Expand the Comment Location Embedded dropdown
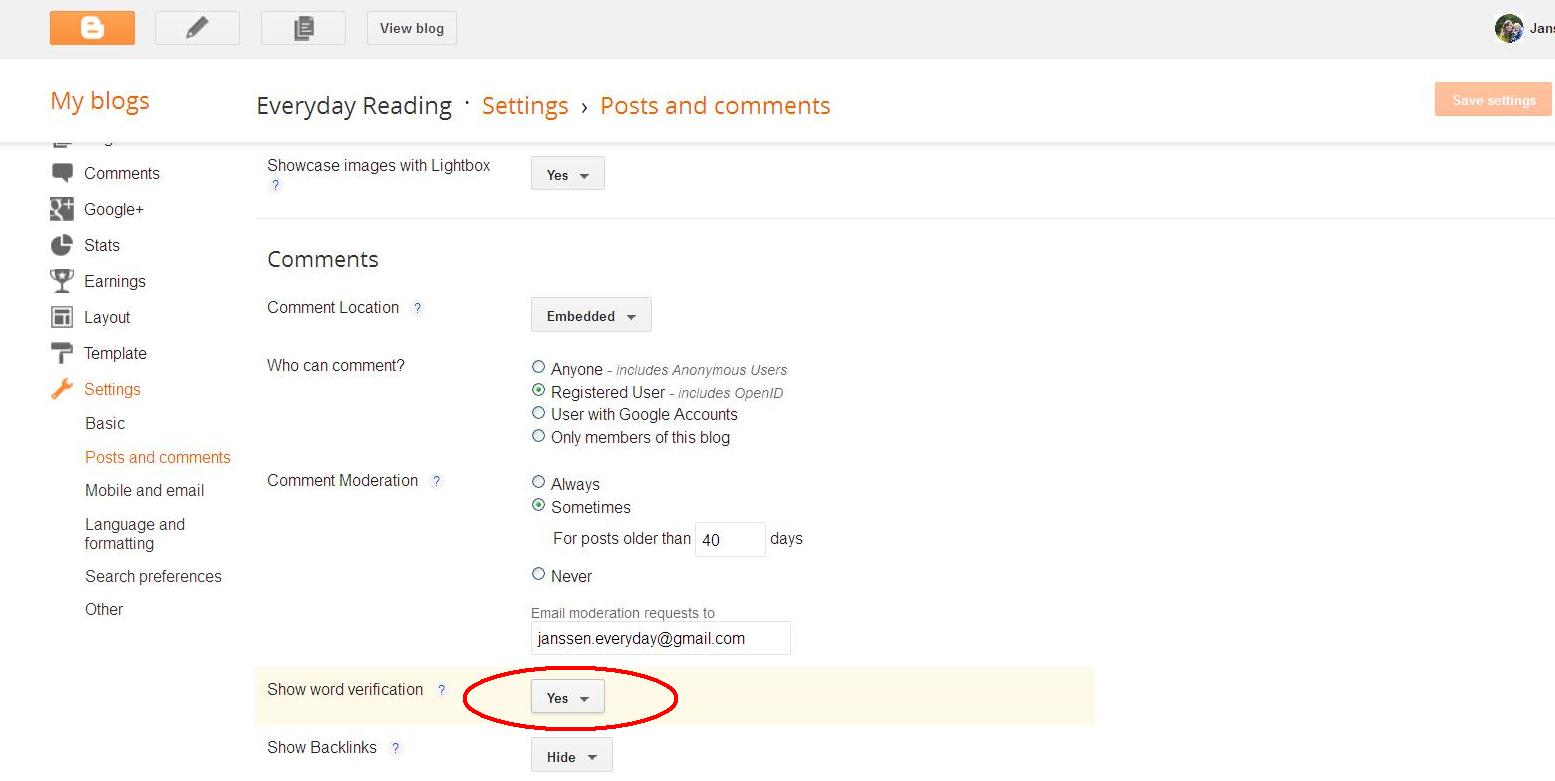This screenshot has height=781, width=1555. [591, 316]
